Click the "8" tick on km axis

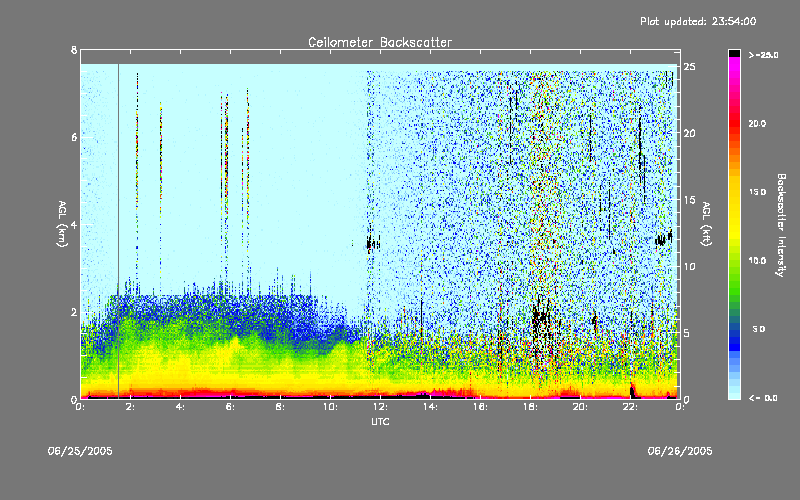click(74, 50)
